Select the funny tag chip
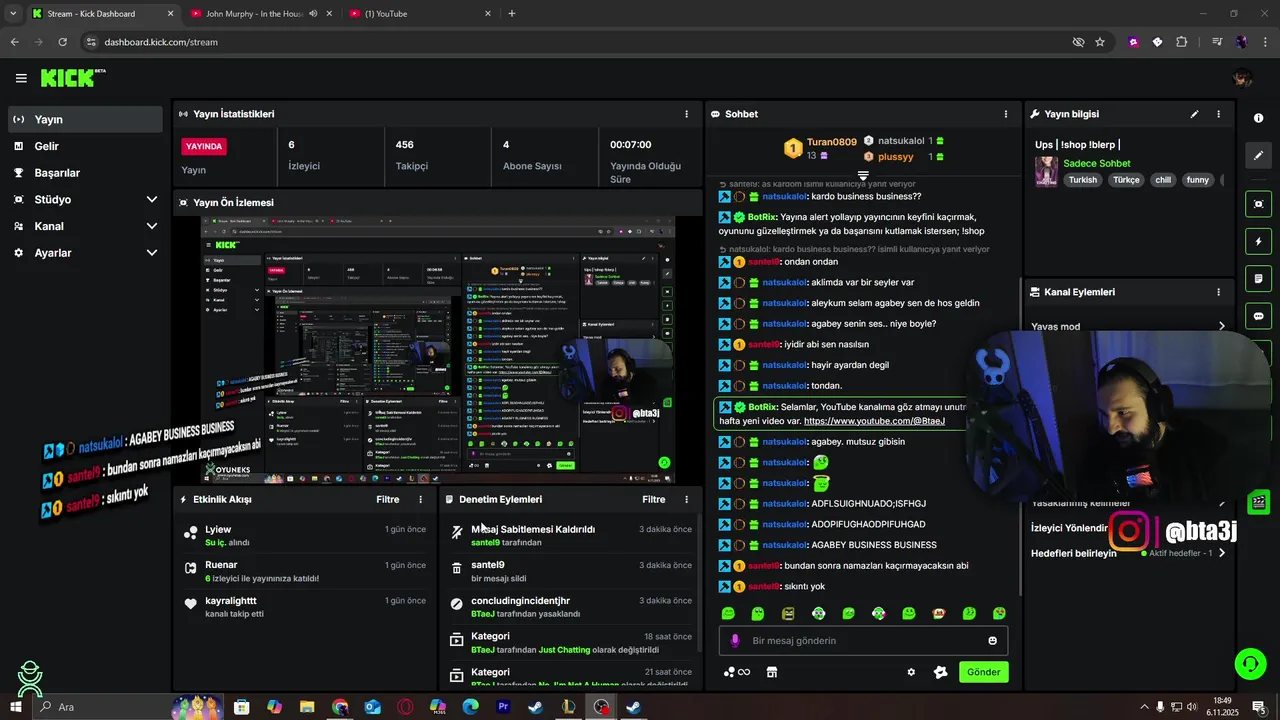1280x720 pixels. (x=1197, y=180)
